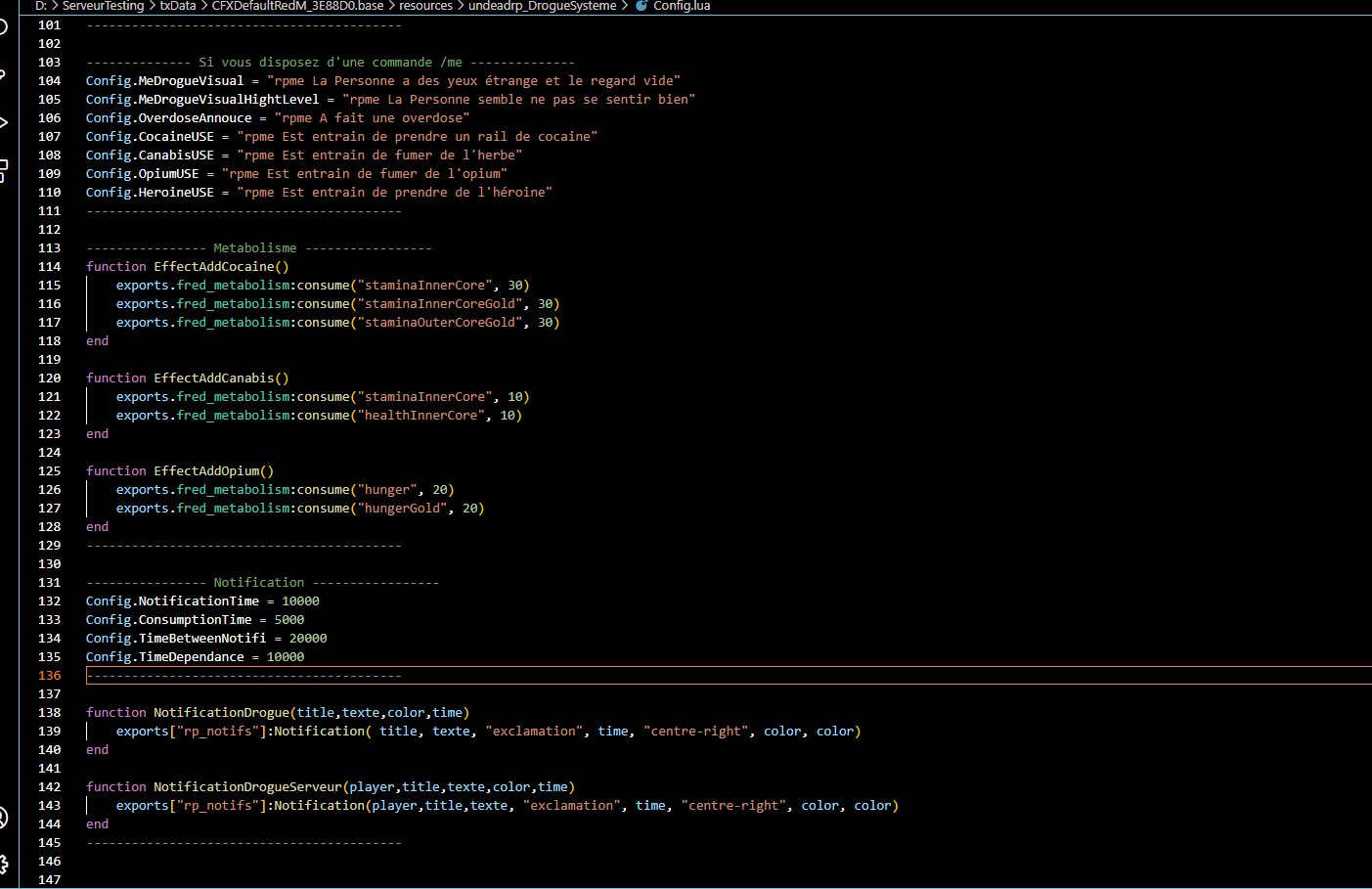Expand the undeadrp_DrogueSysteme breadcrumb folder
The width and height of the screenshot is (1372, 889).
click(x=542, y=6)
